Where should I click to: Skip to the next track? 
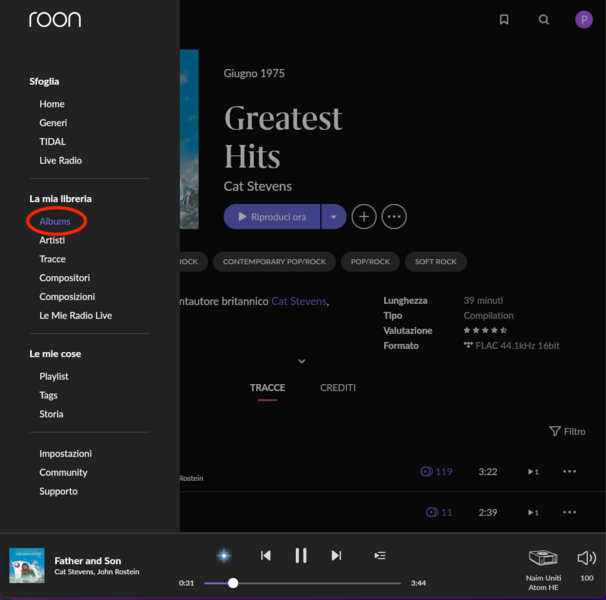pyautogui.click(x=336, y=555)
